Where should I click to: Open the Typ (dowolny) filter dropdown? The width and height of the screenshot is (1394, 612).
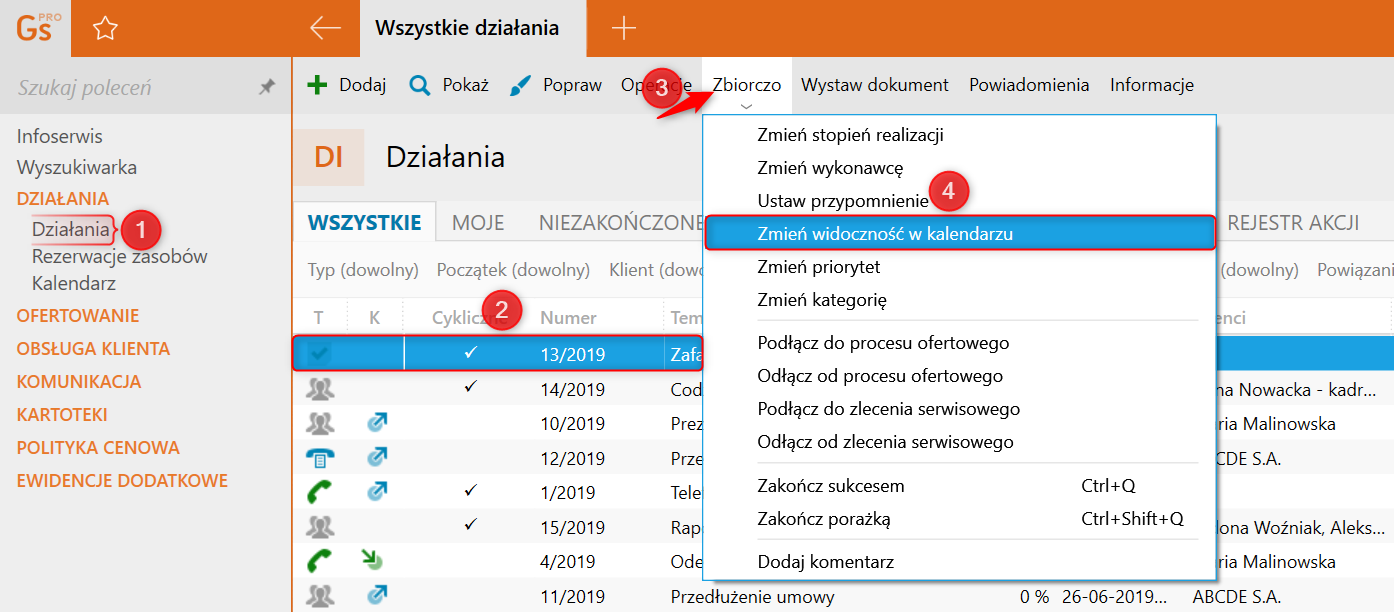tap(362, 270)
